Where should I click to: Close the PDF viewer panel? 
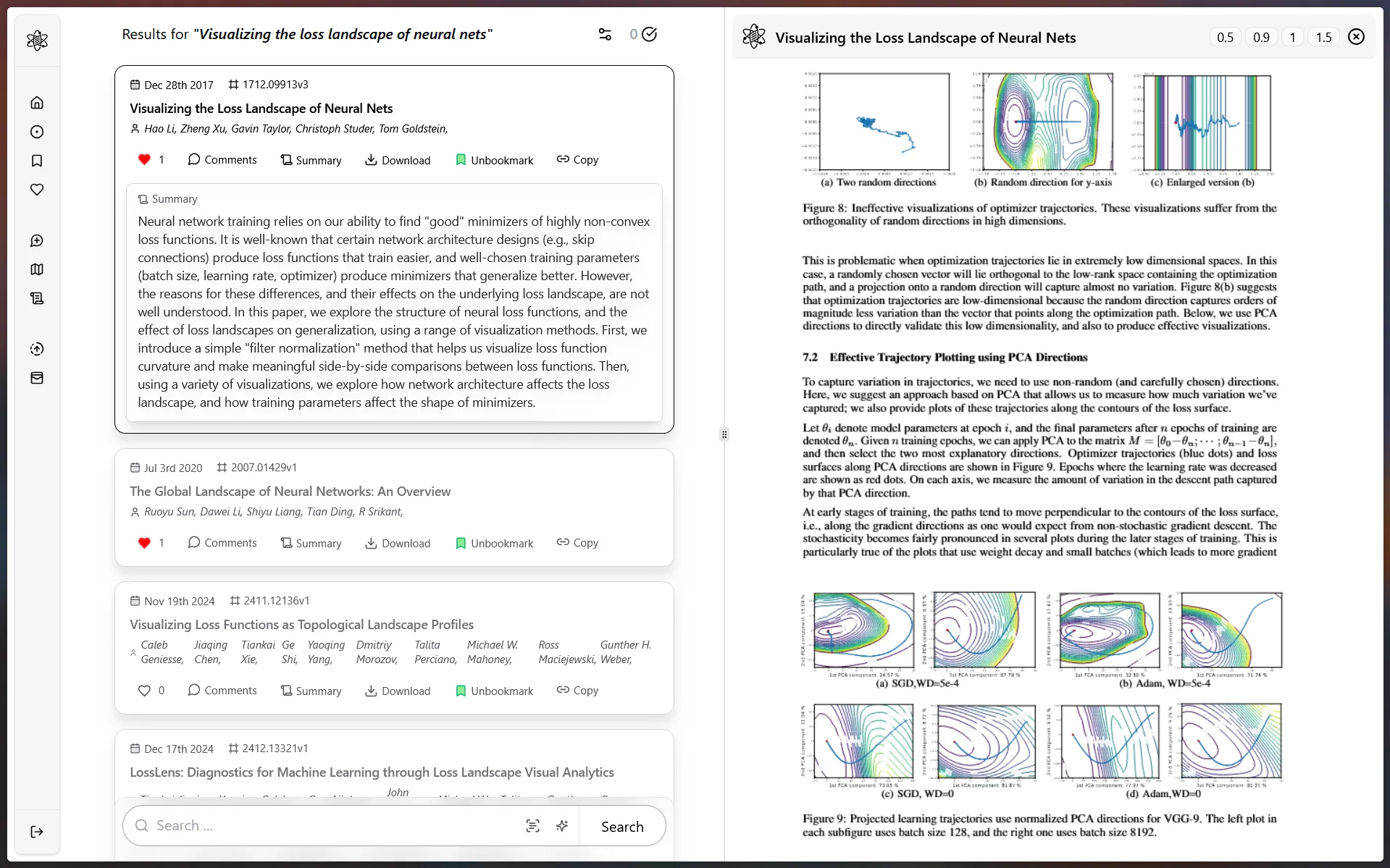point(1356,37)
